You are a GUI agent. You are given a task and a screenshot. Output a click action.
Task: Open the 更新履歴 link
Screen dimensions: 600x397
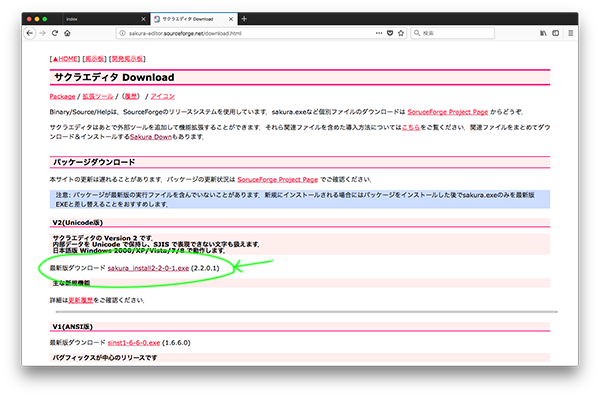(80, 301)
